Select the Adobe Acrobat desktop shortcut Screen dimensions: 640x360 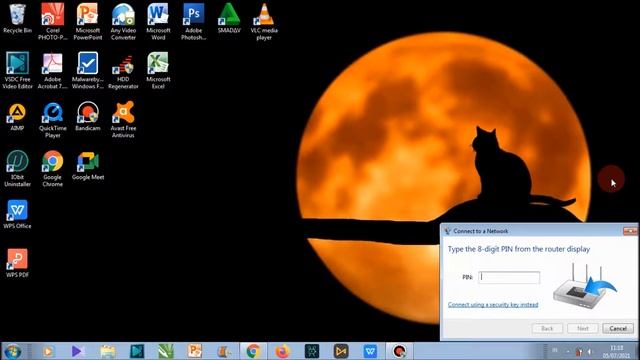pos(53,70)
